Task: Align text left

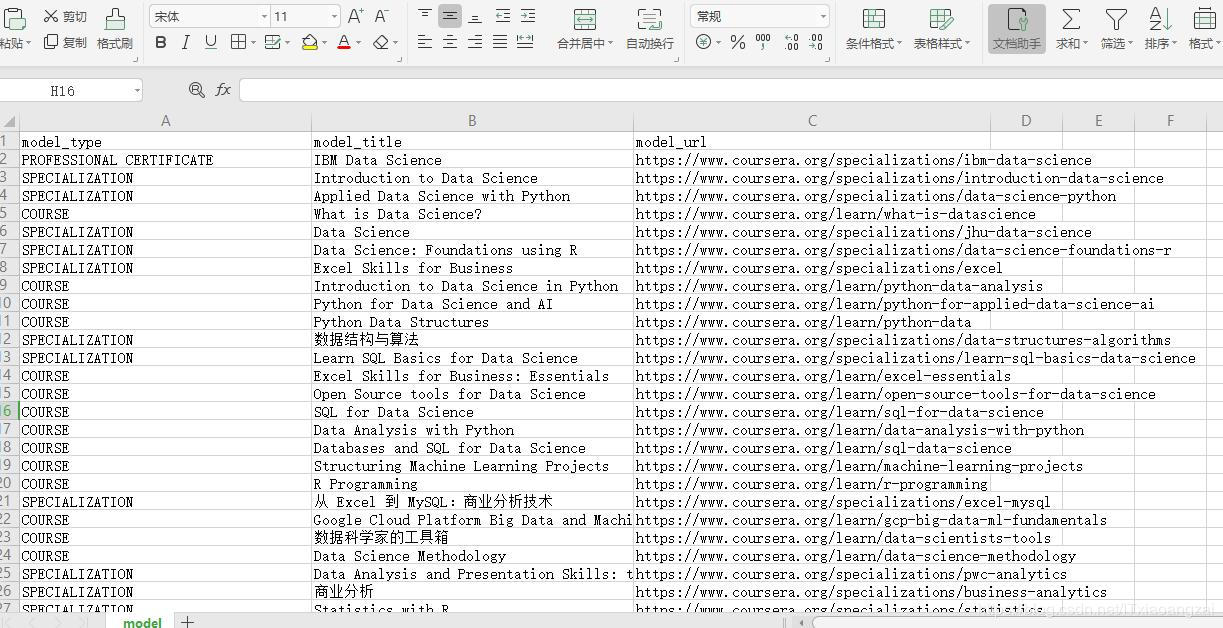Action: click(x=425, y=42)
